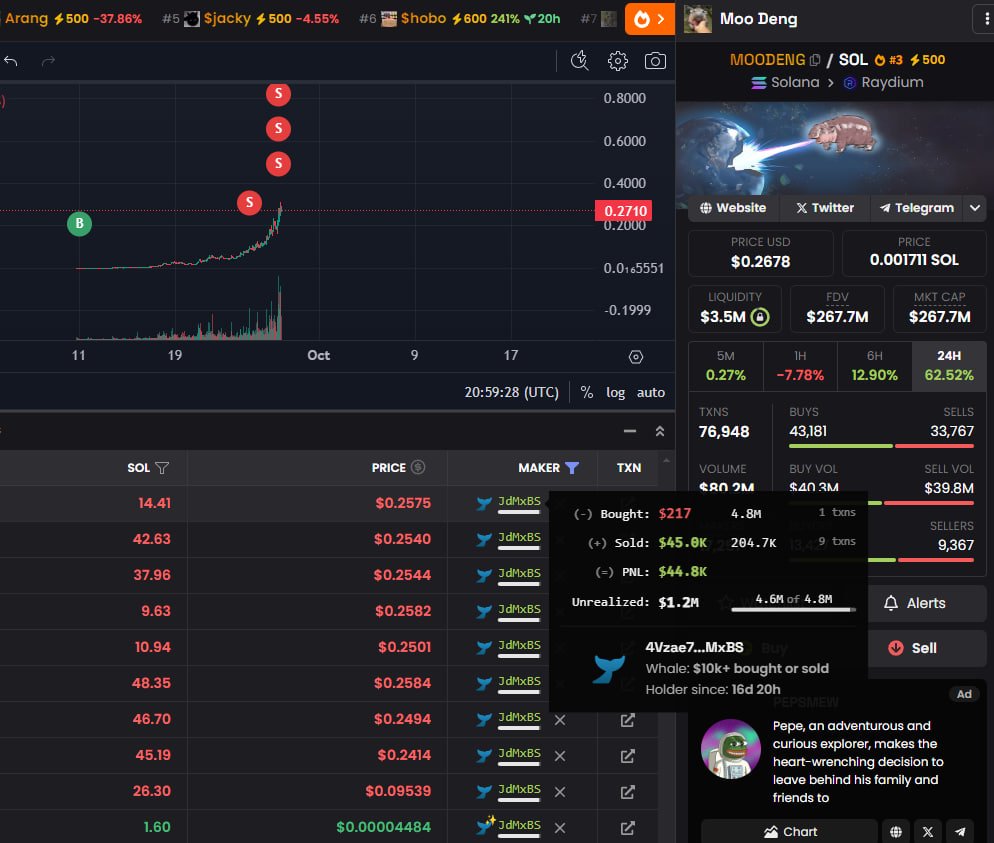Remove maker filter on $0.00004484 row

click(560, 828)
